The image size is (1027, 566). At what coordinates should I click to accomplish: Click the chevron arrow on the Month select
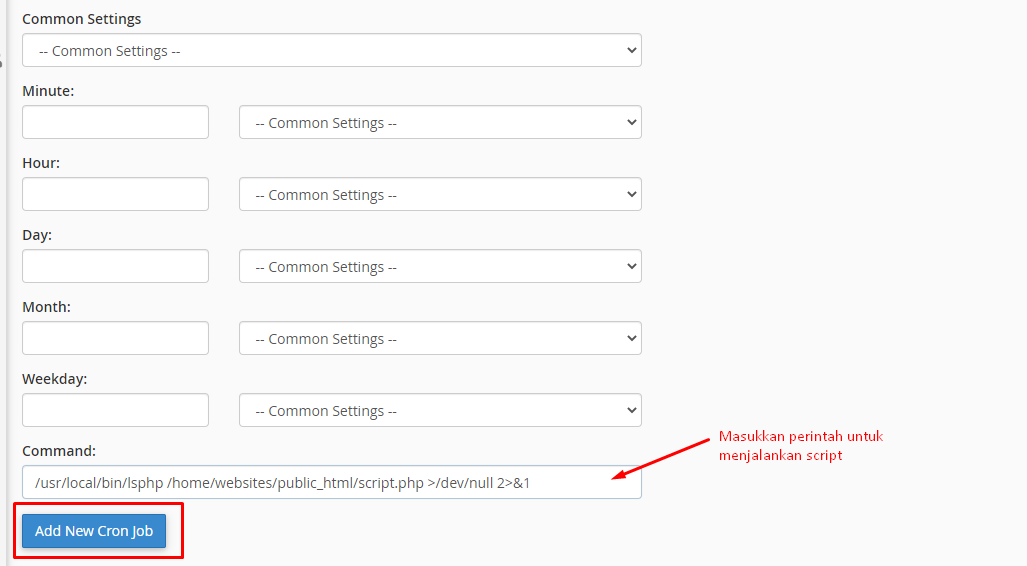(631, 339)
